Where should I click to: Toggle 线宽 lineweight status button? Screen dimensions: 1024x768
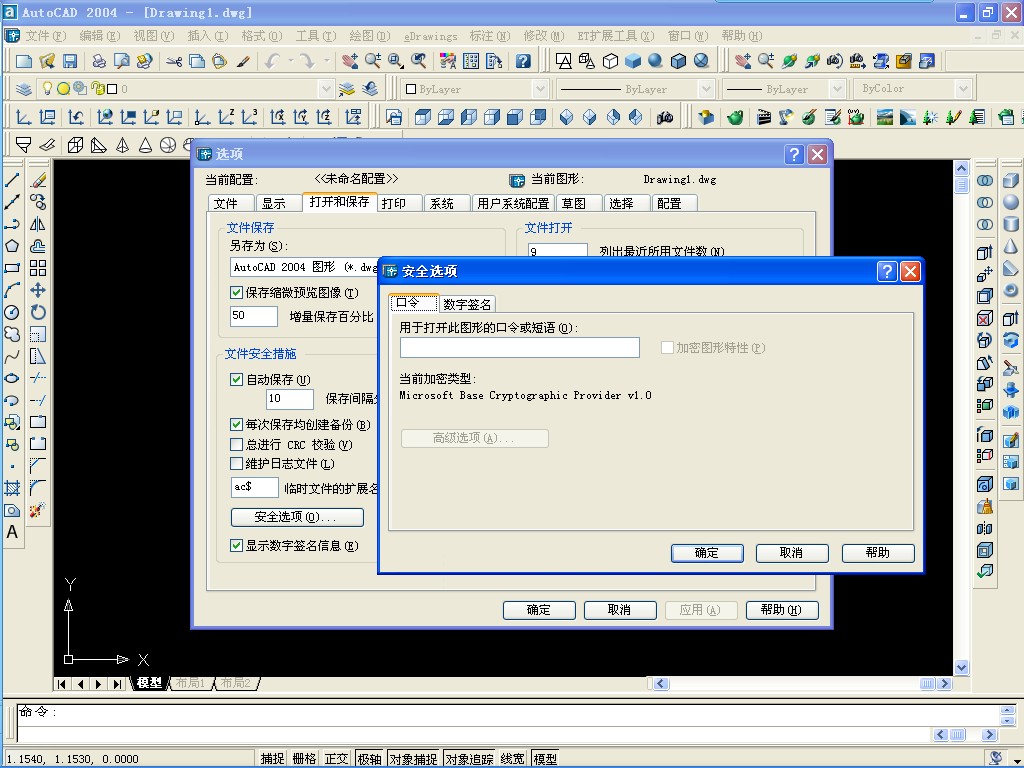tap(513, 758)
